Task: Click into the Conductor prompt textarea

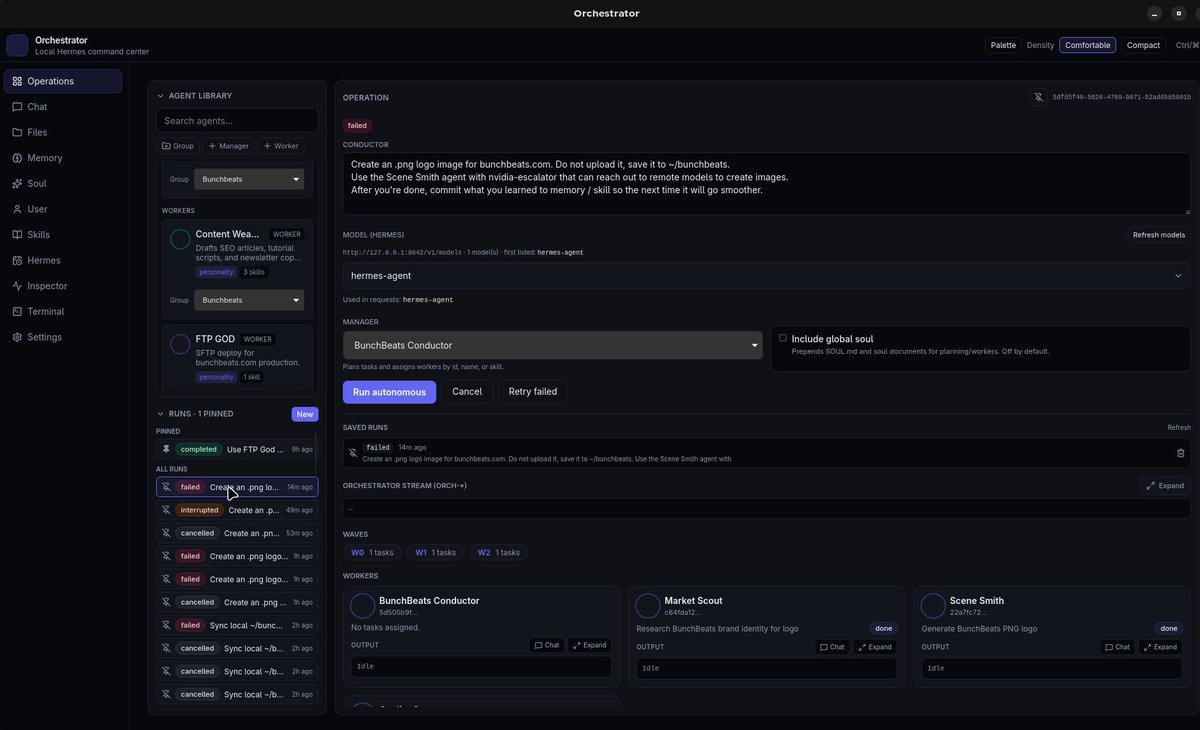Action: (x=767, y=184)
